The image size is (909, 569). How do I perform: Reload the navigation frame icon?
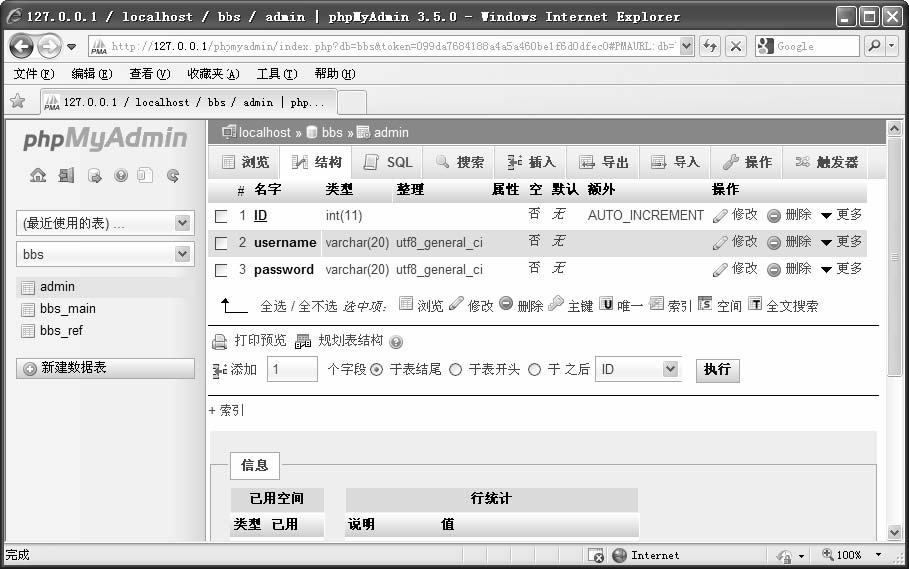point(173,175)
